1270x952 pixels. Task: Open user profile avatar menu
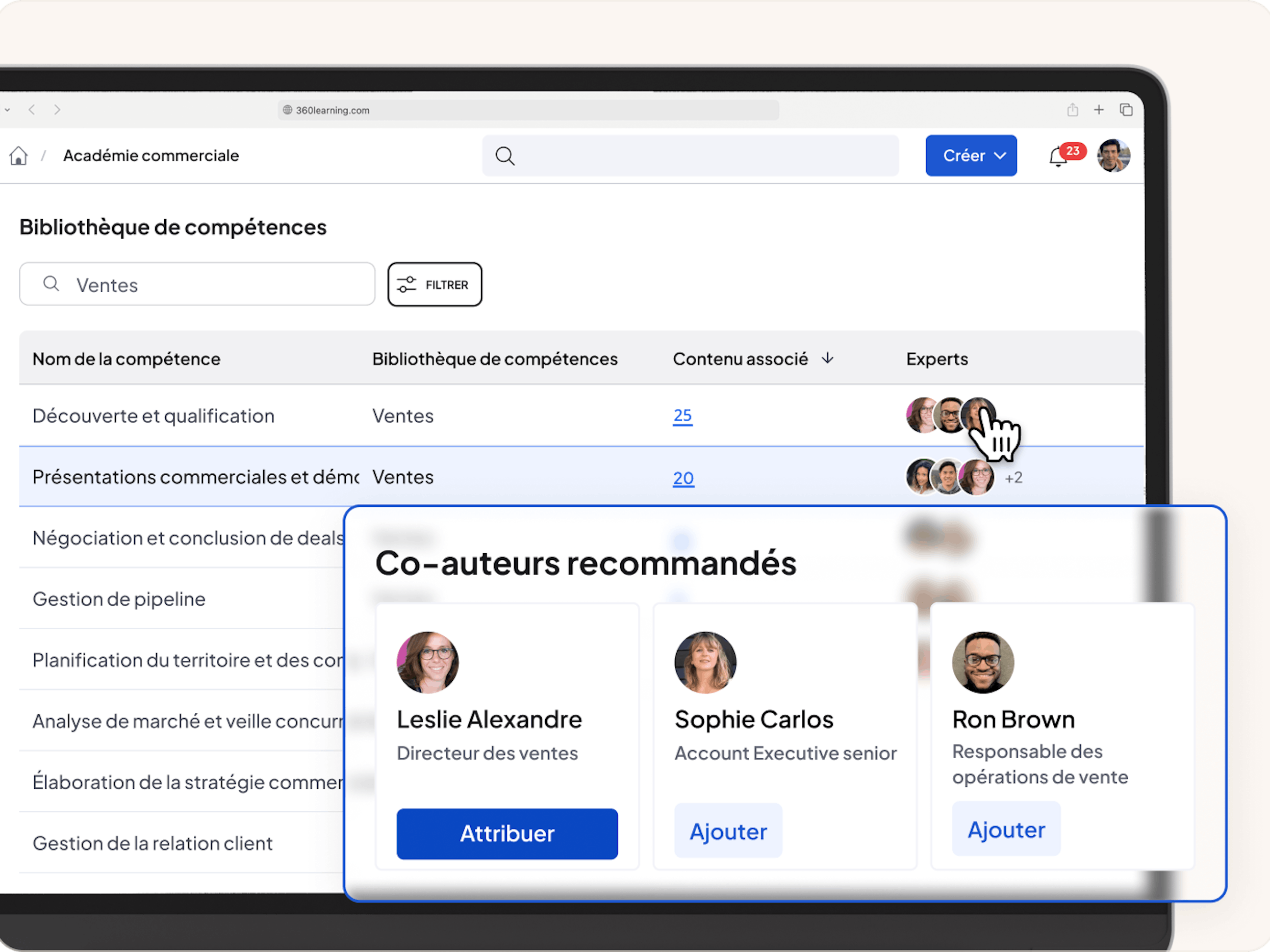(x=1113, y=156)
